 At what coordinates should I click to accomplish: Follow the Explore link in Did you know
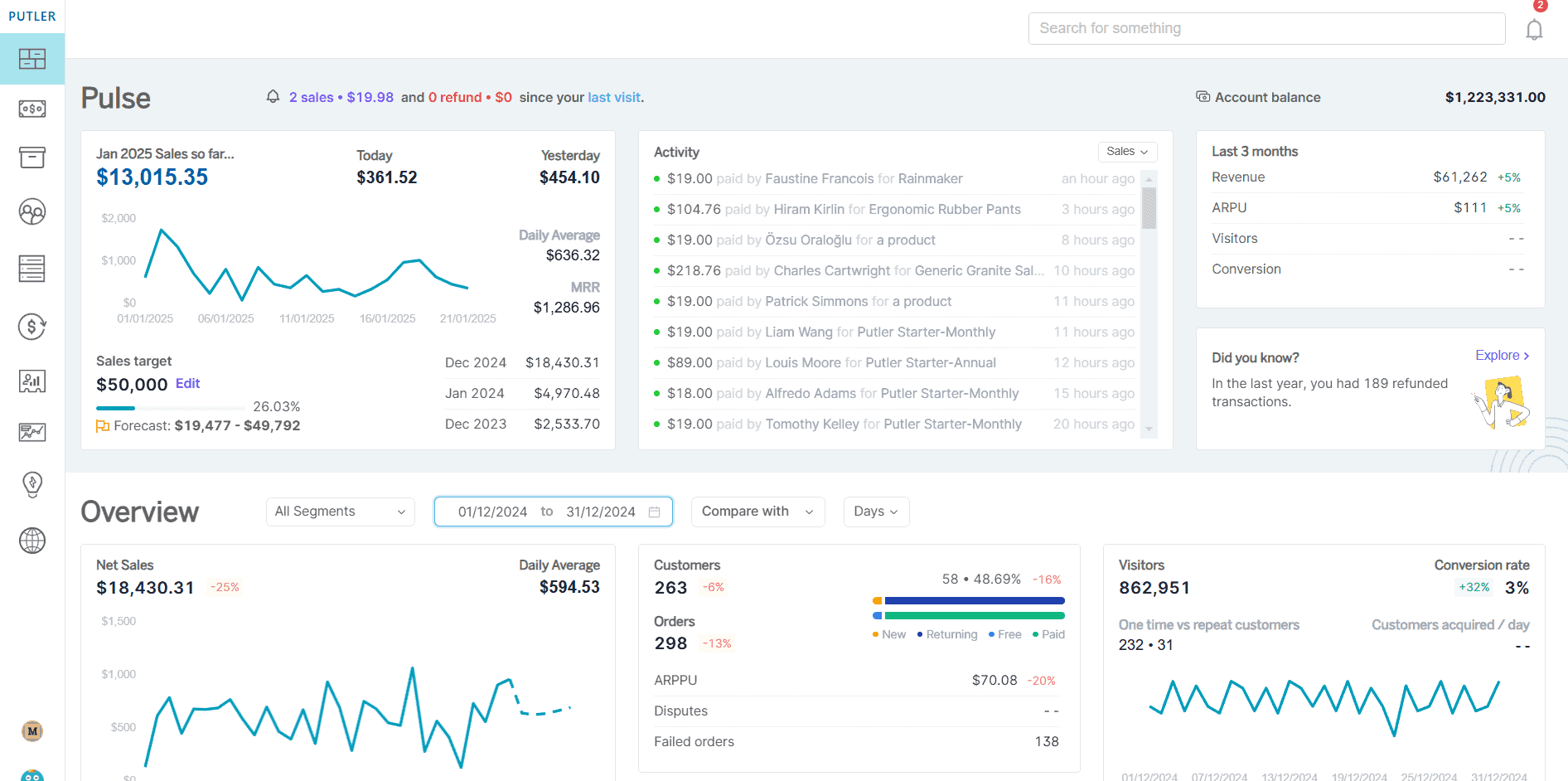tap(1502, 356)
